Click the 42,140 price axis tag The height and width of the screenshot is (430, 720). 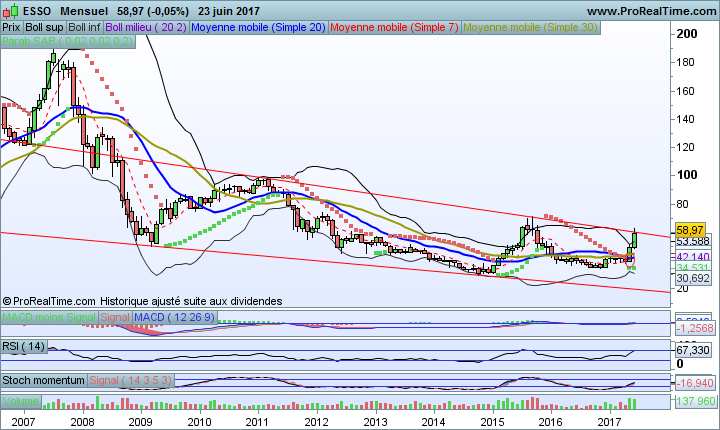coord(693,257)
